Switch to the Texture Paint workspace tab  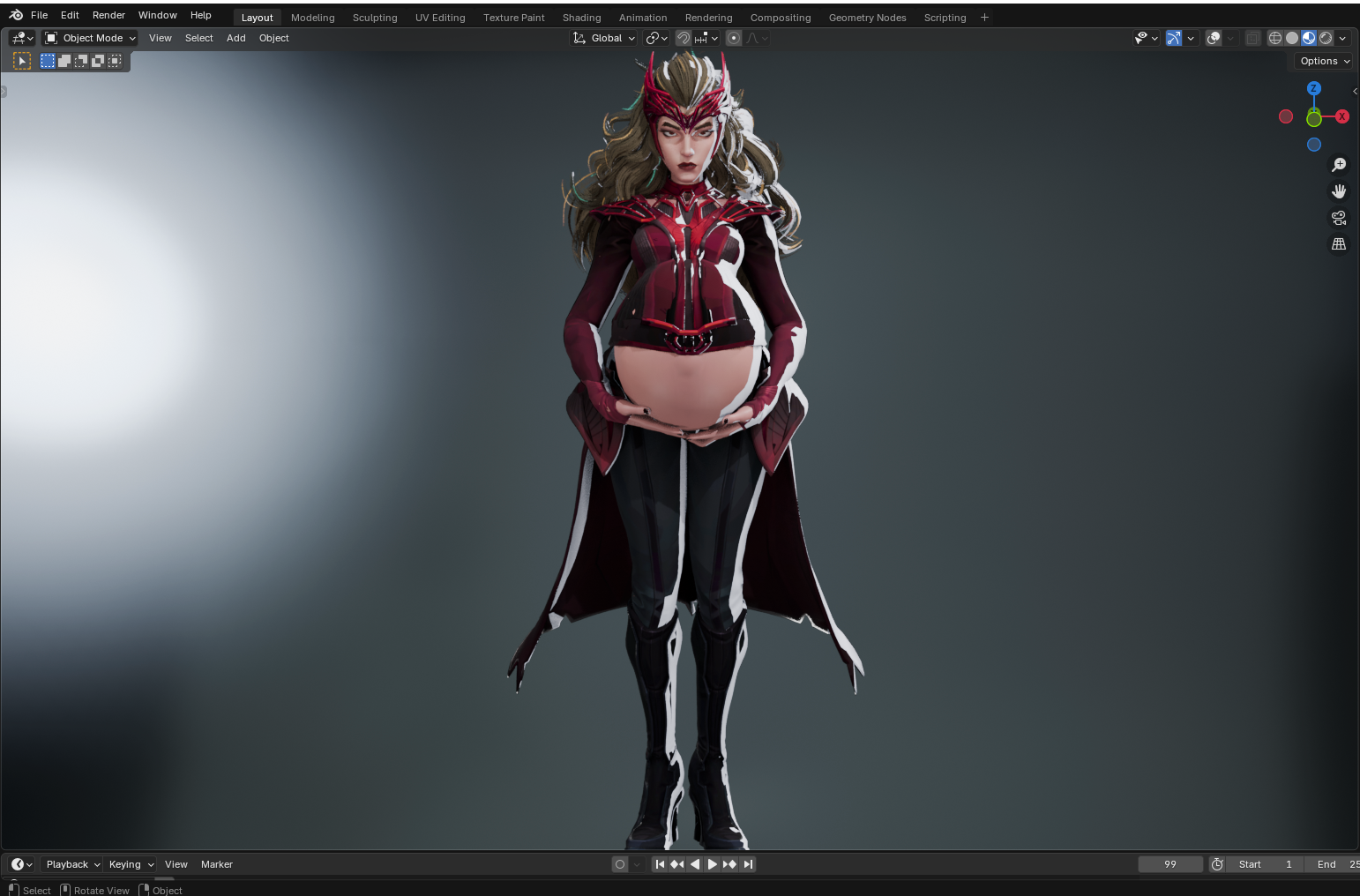coord(514,18)
